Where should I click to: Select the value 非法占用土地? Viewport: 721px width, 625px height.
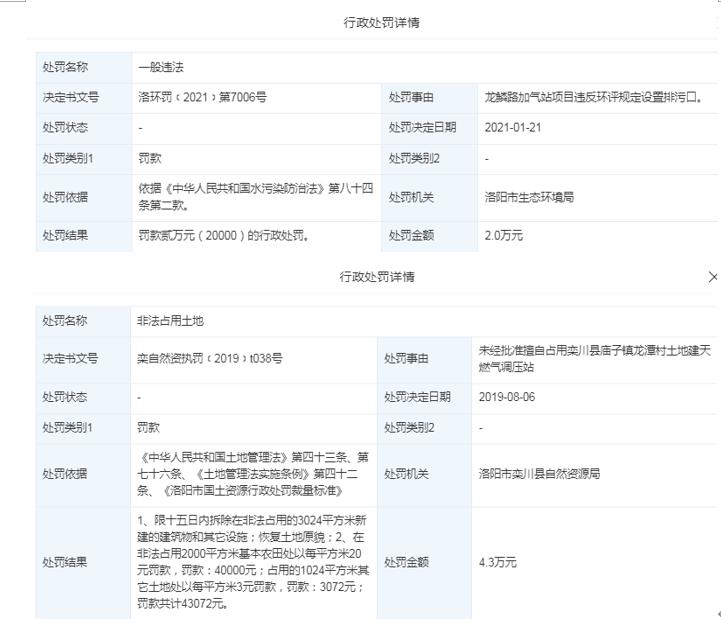coord(170,321)
